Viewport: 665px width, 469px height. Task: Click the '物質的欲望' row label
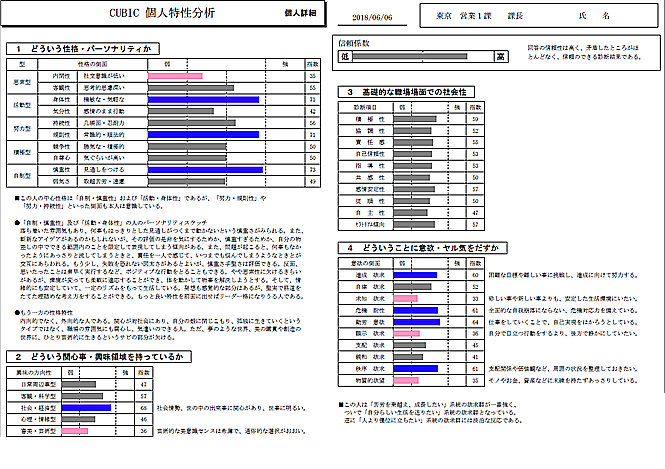pyautogui.click(x=370, y=381)
